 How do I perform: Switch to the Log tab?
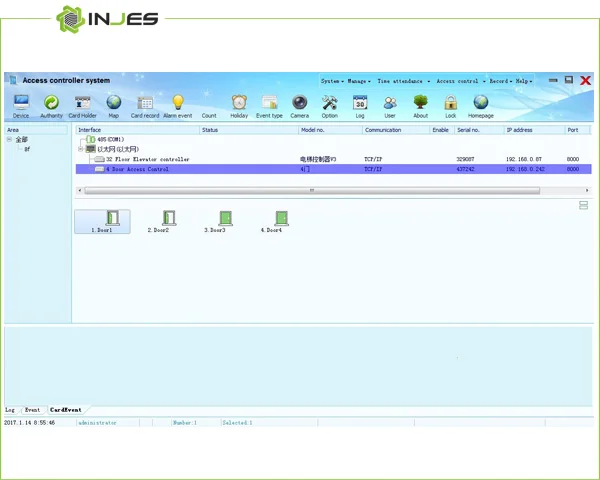click(11, 410)
